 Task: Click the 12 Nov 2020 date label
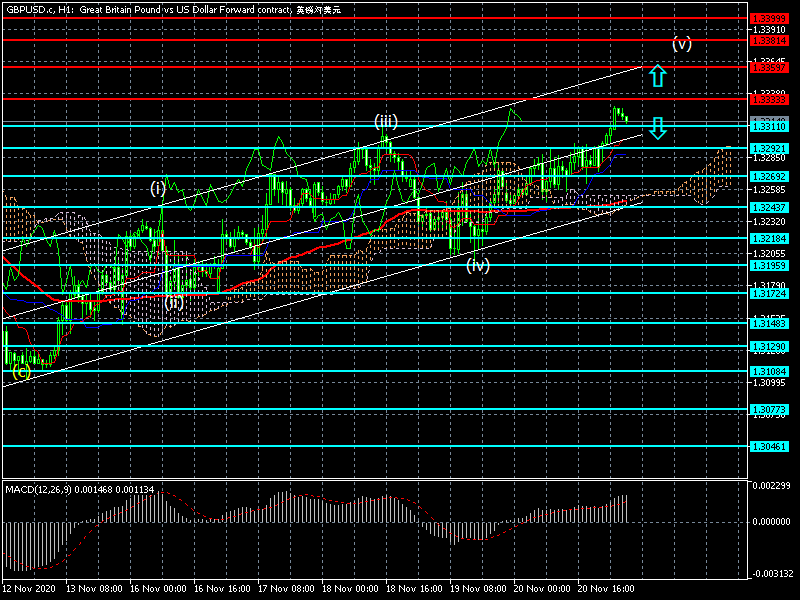pyautogui.click(x=28, y=588)
